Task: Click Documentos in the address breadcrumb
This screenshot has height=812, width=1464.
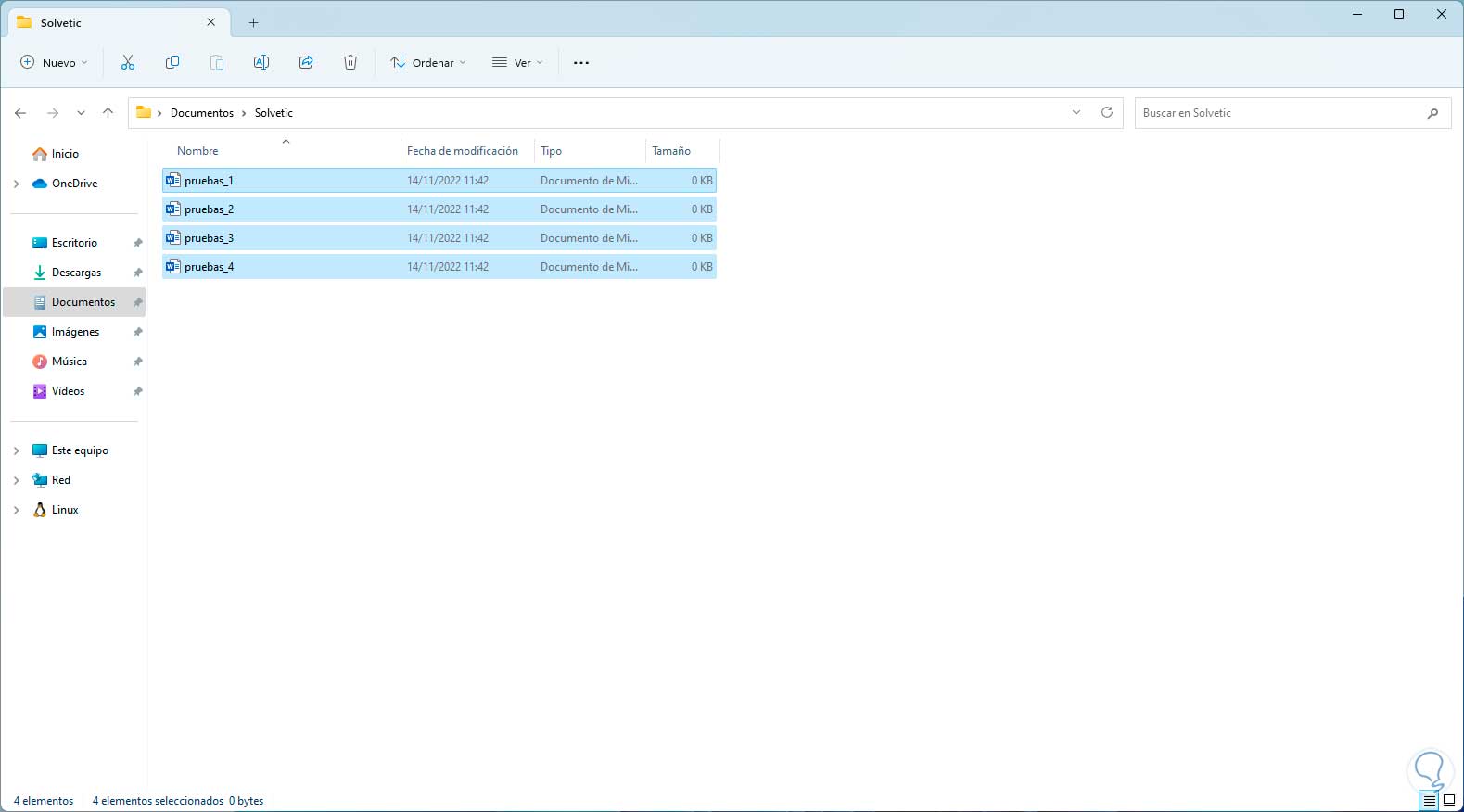Action: [202, 113]
